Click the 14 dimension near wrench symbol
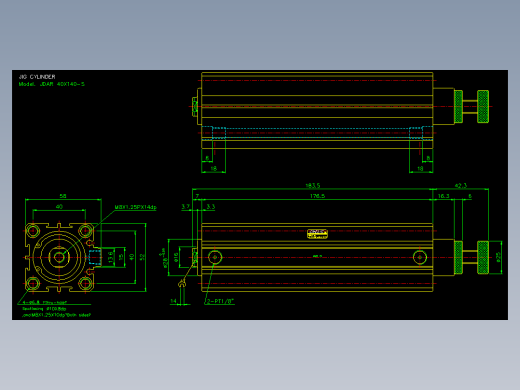Screen dimensions: 520x390 click(x=173, y=301)
